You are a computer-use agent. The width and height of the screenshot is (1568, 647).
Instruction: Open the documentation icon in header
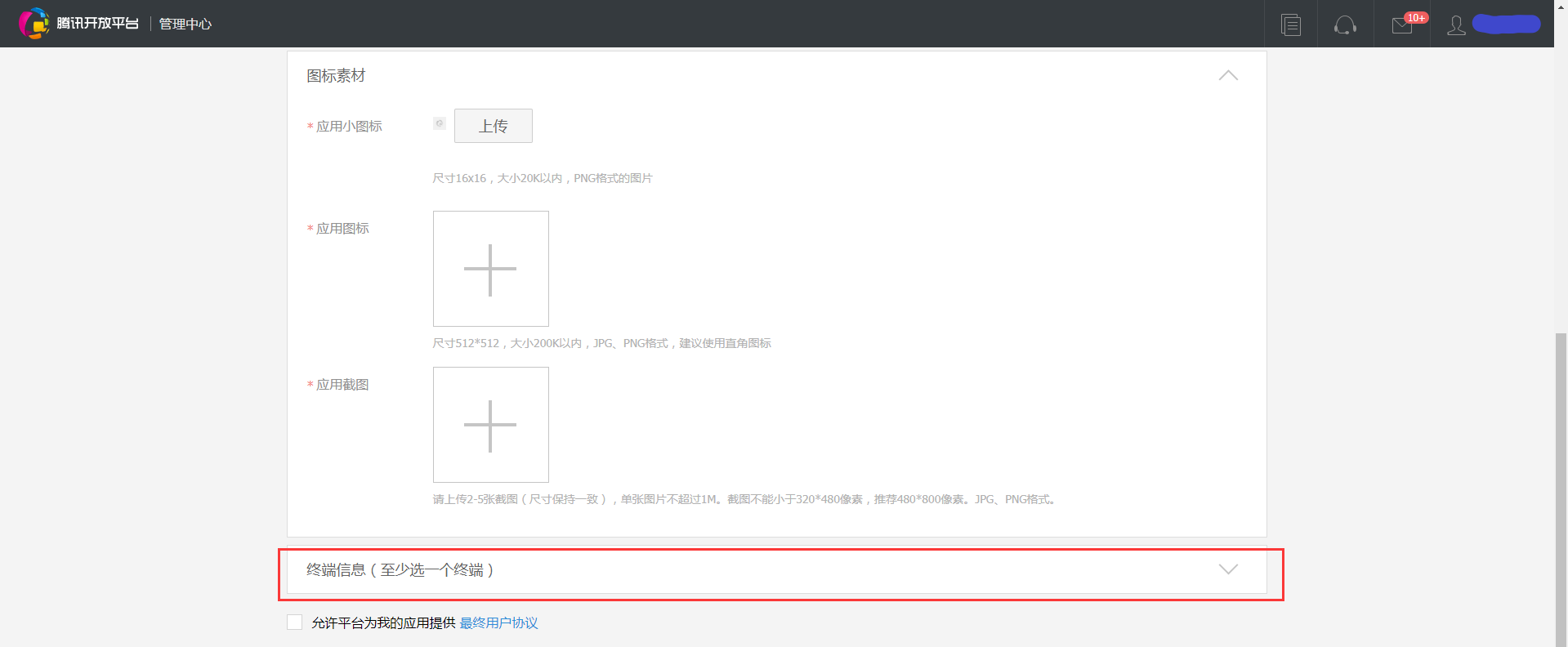1291,25
